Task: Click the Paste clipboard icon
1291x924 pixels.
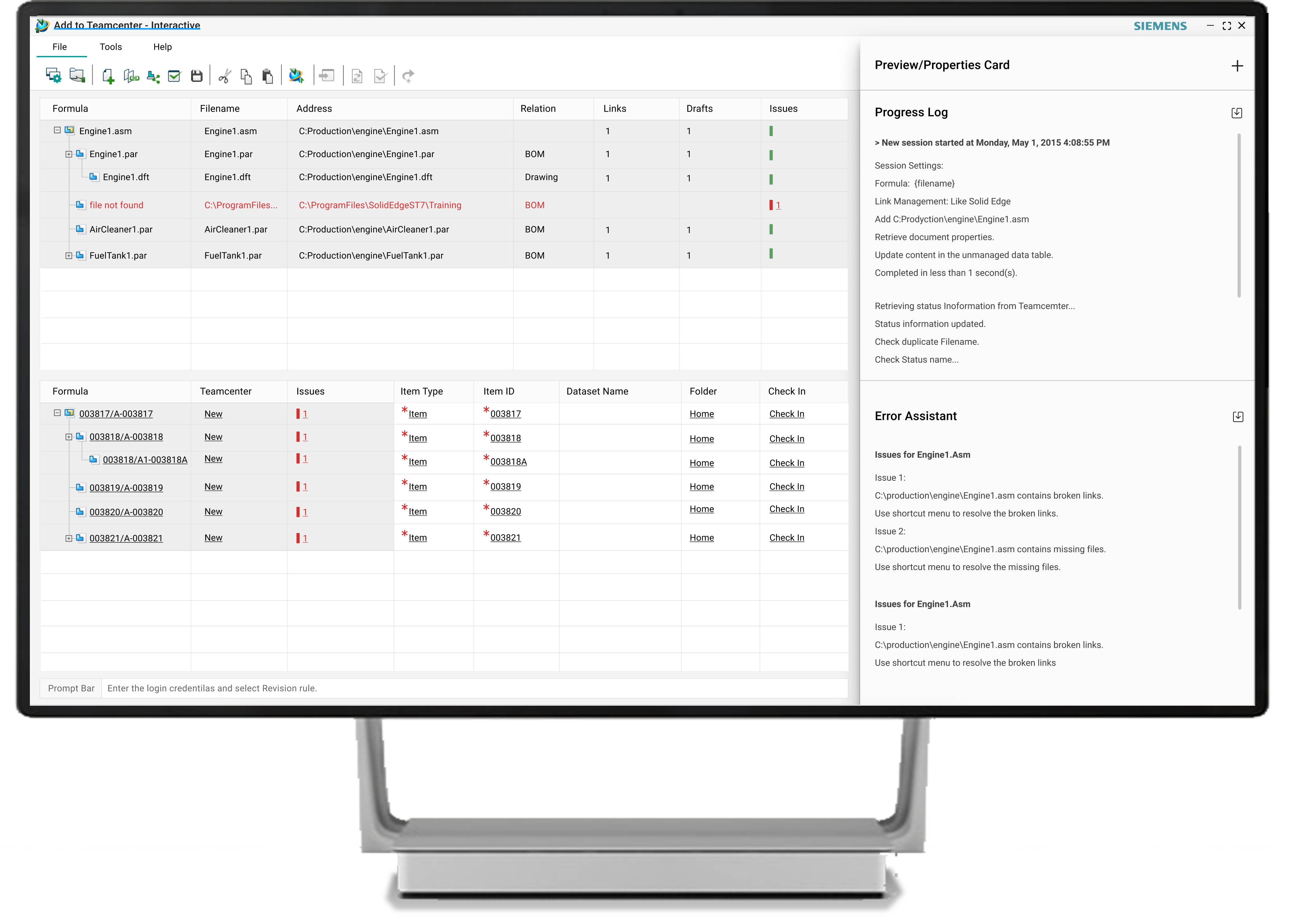Action: [267, 76]
